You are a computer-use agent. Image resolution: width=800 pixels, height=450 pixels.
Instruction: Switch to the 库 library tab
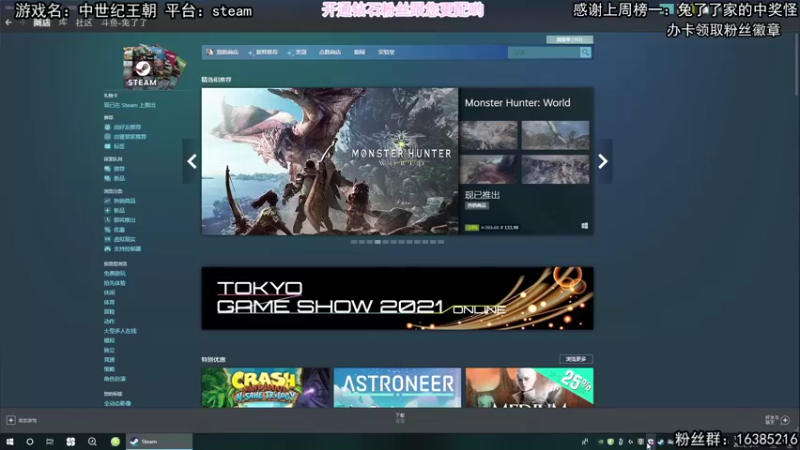point(63,23)
